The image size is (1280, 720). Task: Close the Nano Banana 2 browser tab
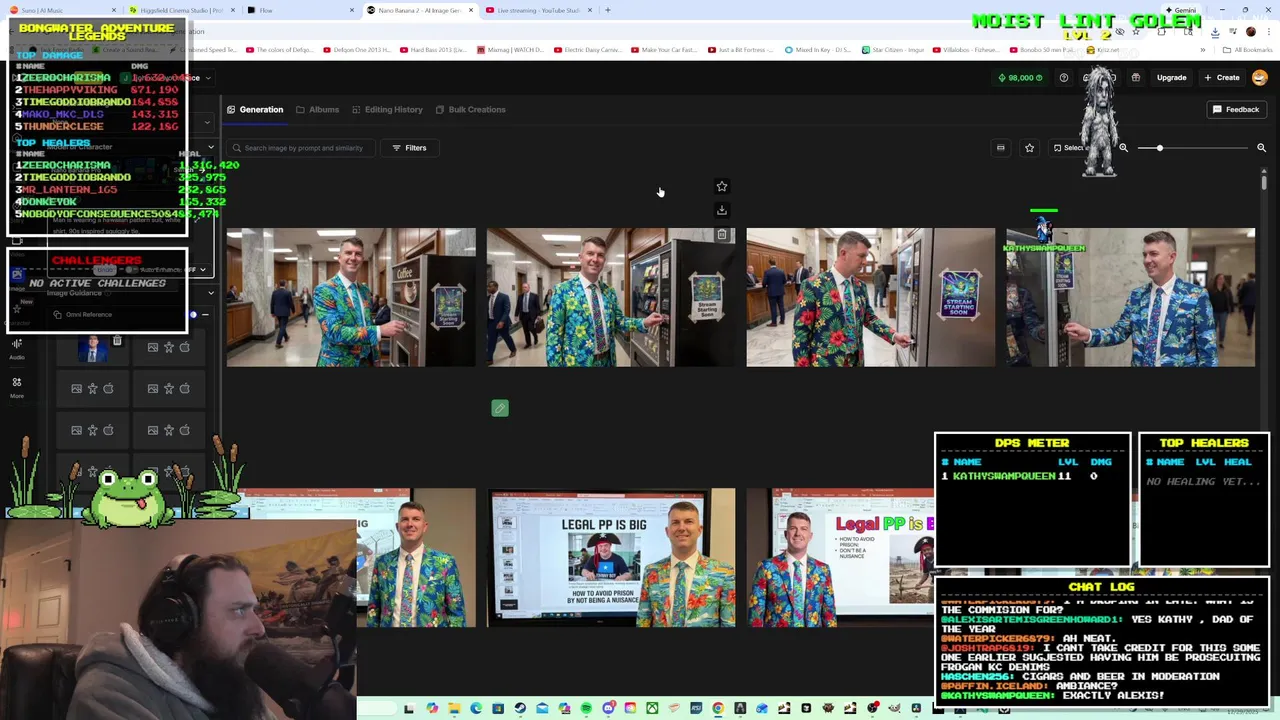coord(471,10)
